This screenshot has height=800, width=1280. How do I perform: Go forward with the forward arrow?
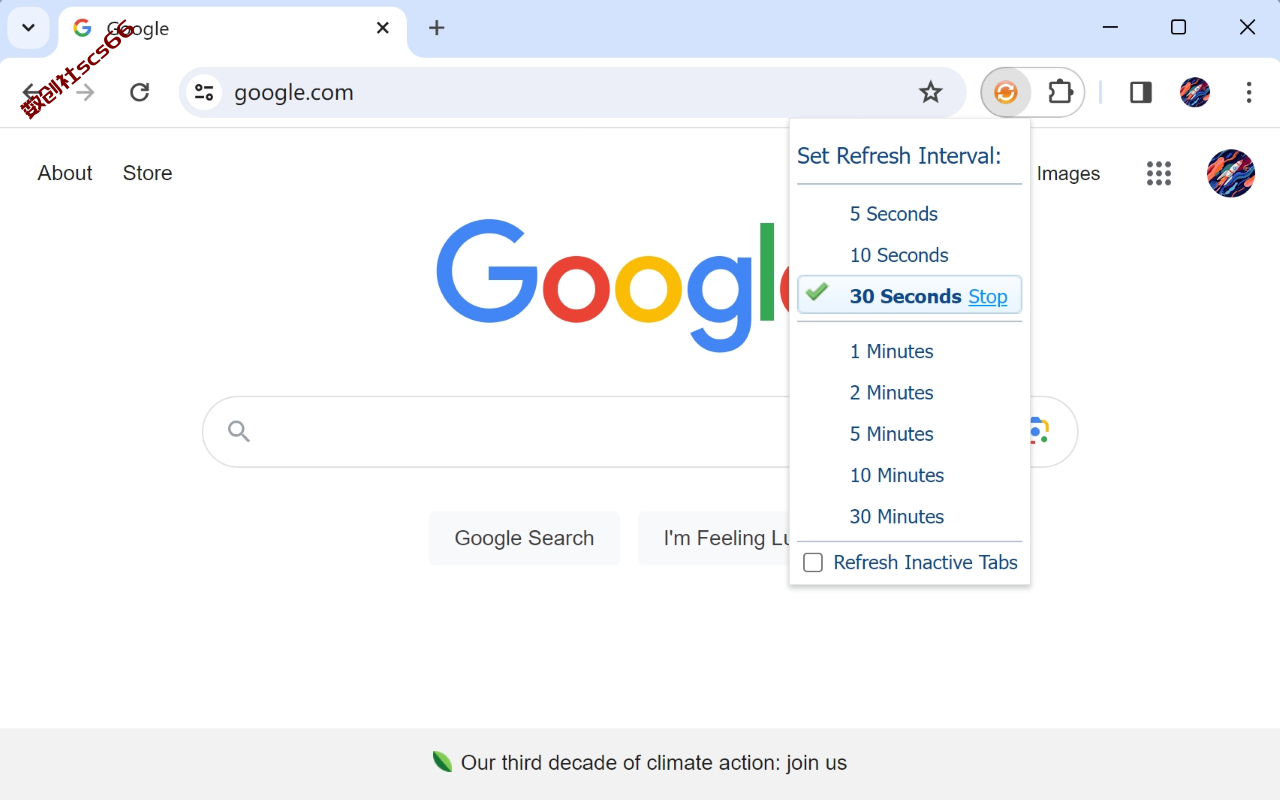click(x=85, y=93)
